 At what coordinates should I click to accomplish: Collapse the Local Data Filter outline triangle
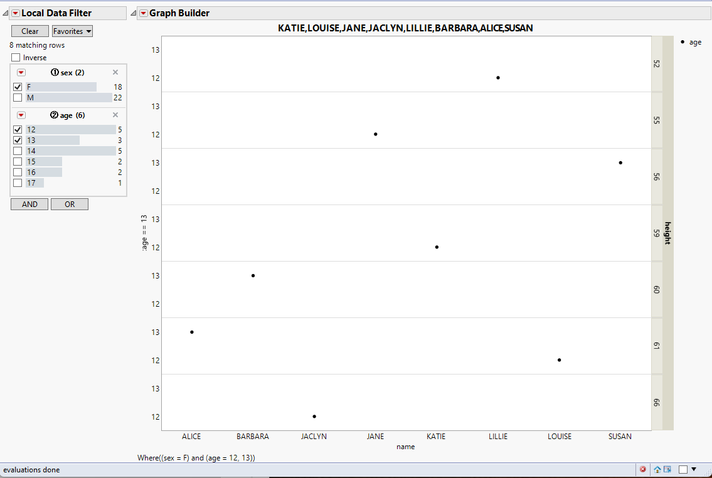point(5,14)
